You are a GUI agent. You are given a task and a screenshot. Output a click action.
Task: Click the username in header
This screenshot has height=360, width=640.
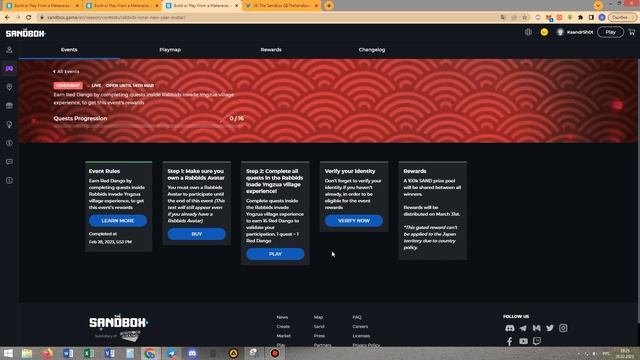coord(580,32)
